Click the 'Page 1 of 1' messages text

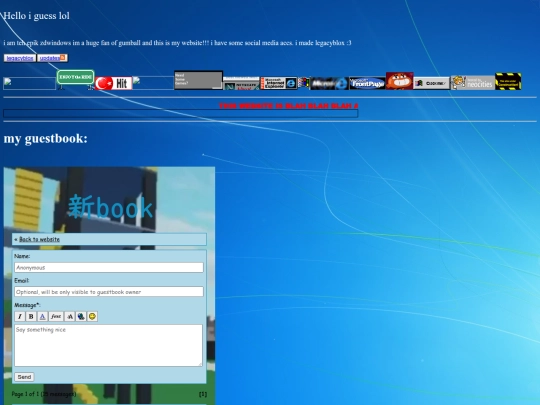(x=44, y=394)
